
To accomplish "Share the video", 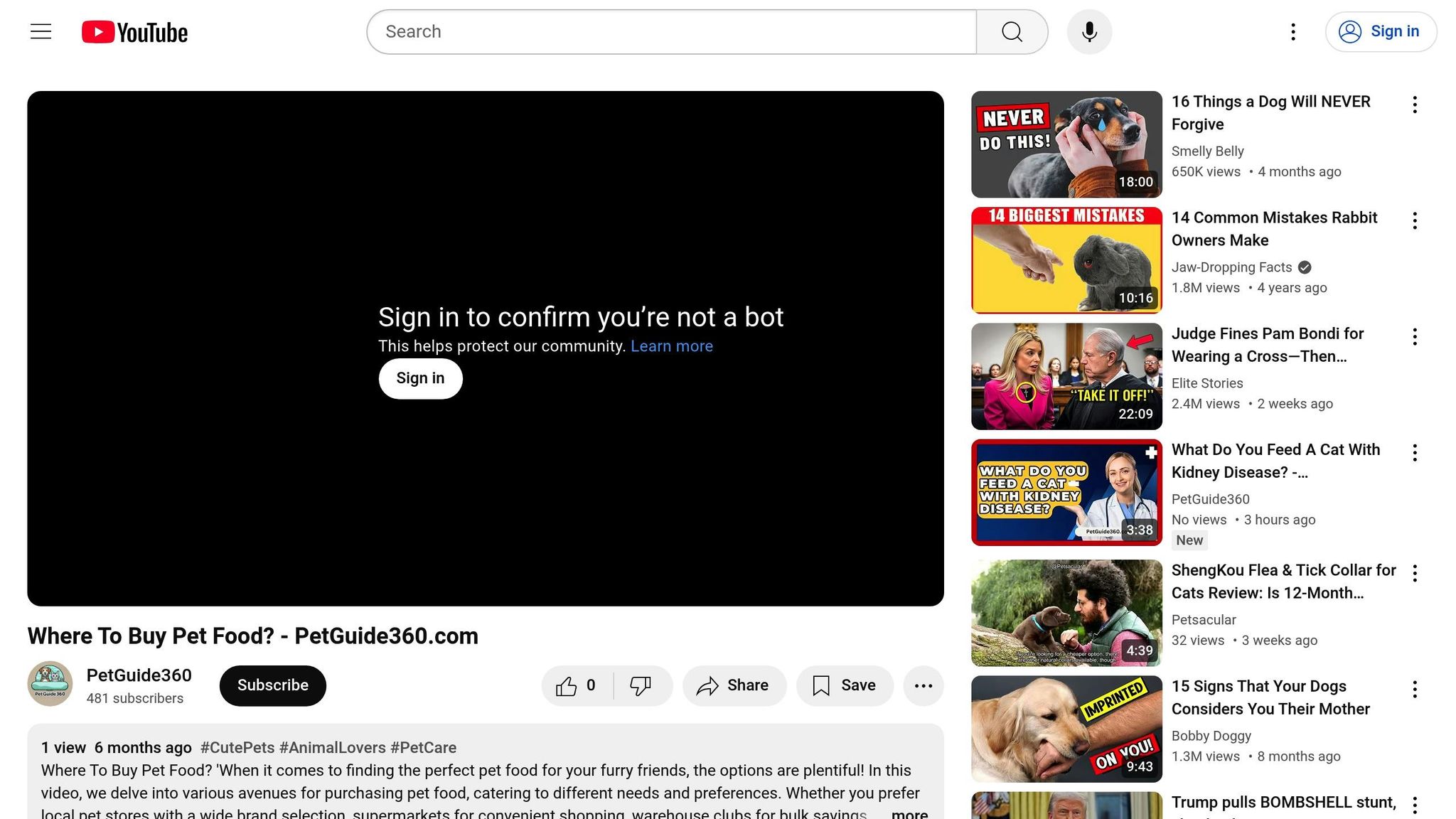I will (x=734, y=685).
